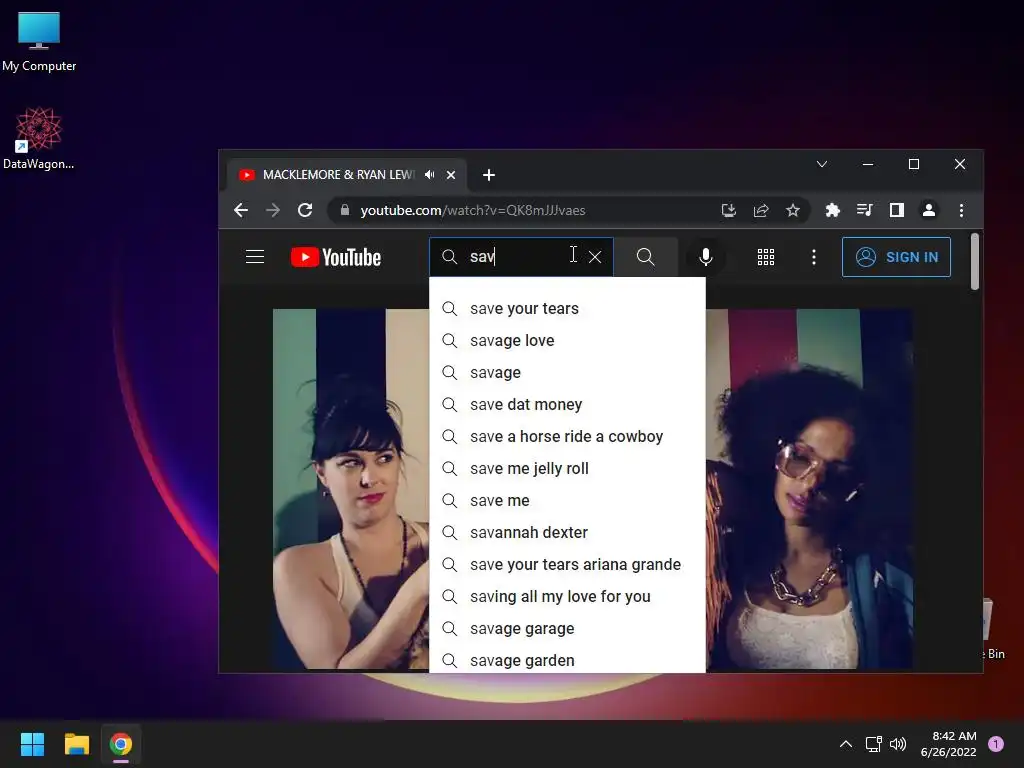1024x768 pixels.
Task: Open File Explorer from the taskbar
Action: click(x=76, y=744)
